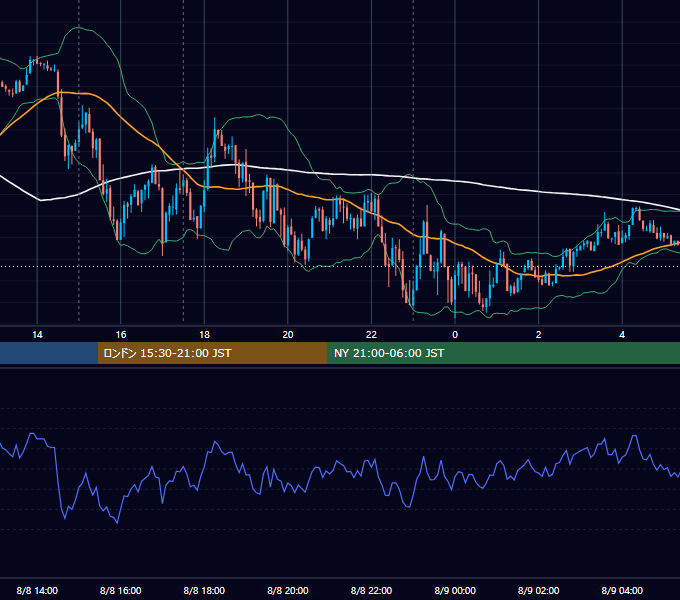Select the "20" hour label on price chart axis
This screenshot has width=680, height=600.
pos(288,335)
